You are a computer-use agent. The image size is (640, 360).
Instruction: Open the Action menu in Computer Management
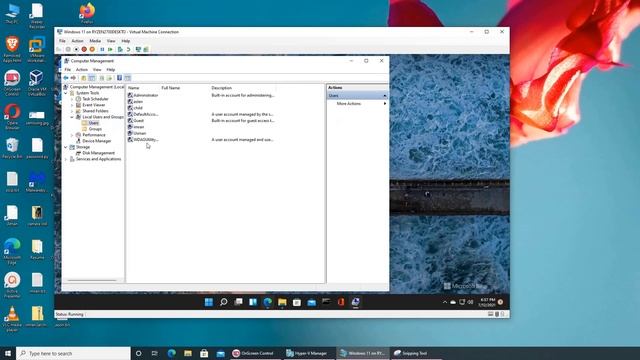[x=82, y=70]
